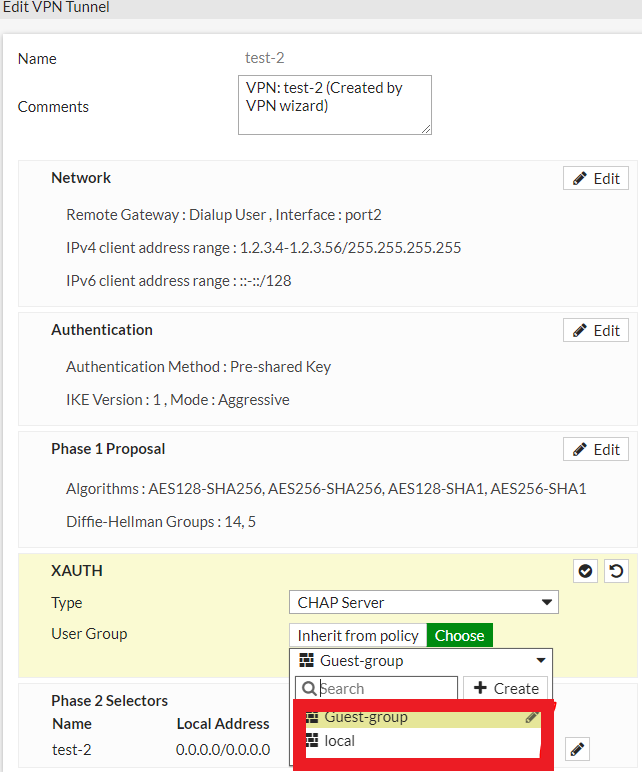Revert XAUTH changes with undo icon
Viewport: 642px width, 772px height.
pyautogui.click(x=616, y=571)
